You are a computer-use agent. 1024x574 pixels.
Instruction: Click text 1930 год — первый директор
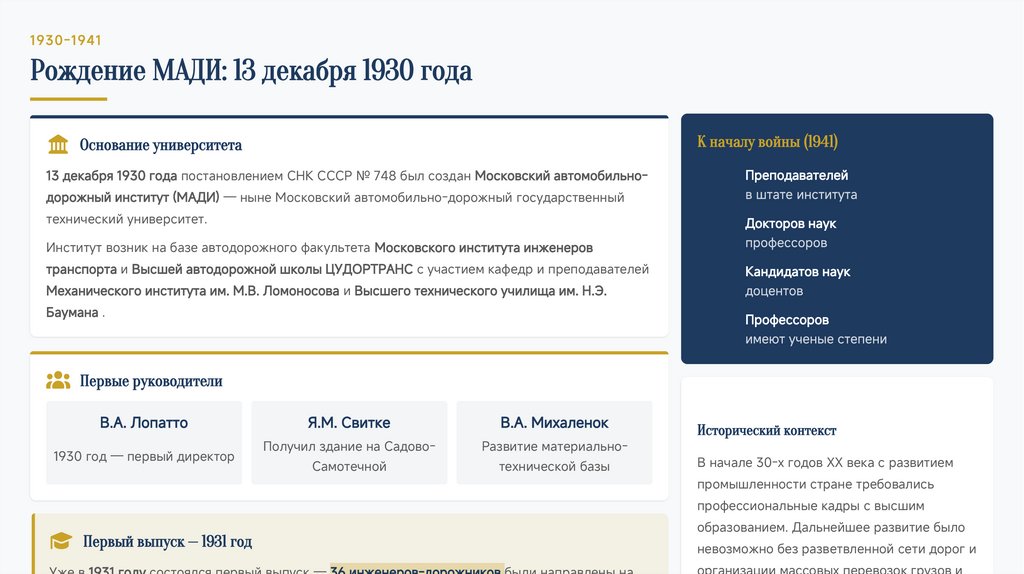pos(144,456)
